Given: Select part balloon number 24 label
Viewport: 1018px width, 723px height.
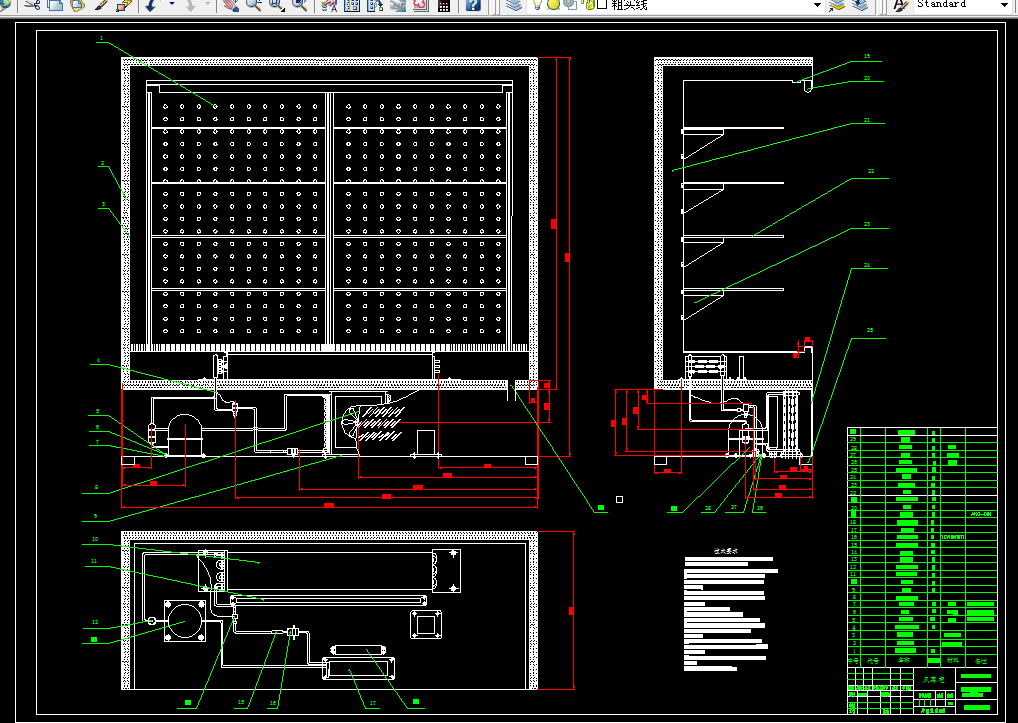Looking at the screenshot, I should tap(867, 265).
